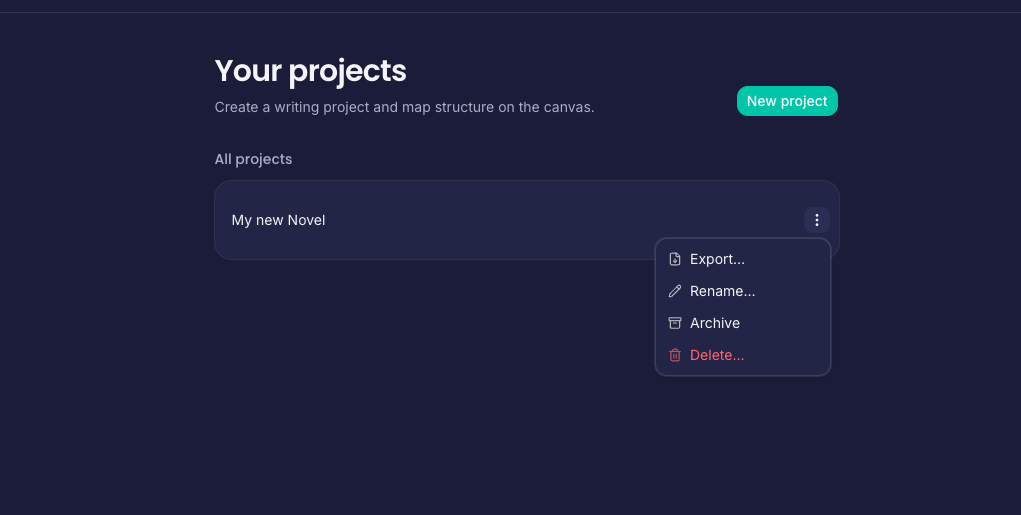Click the Your projects heading
This screenshot has height=515, width=1021.
tap(310, 71)
